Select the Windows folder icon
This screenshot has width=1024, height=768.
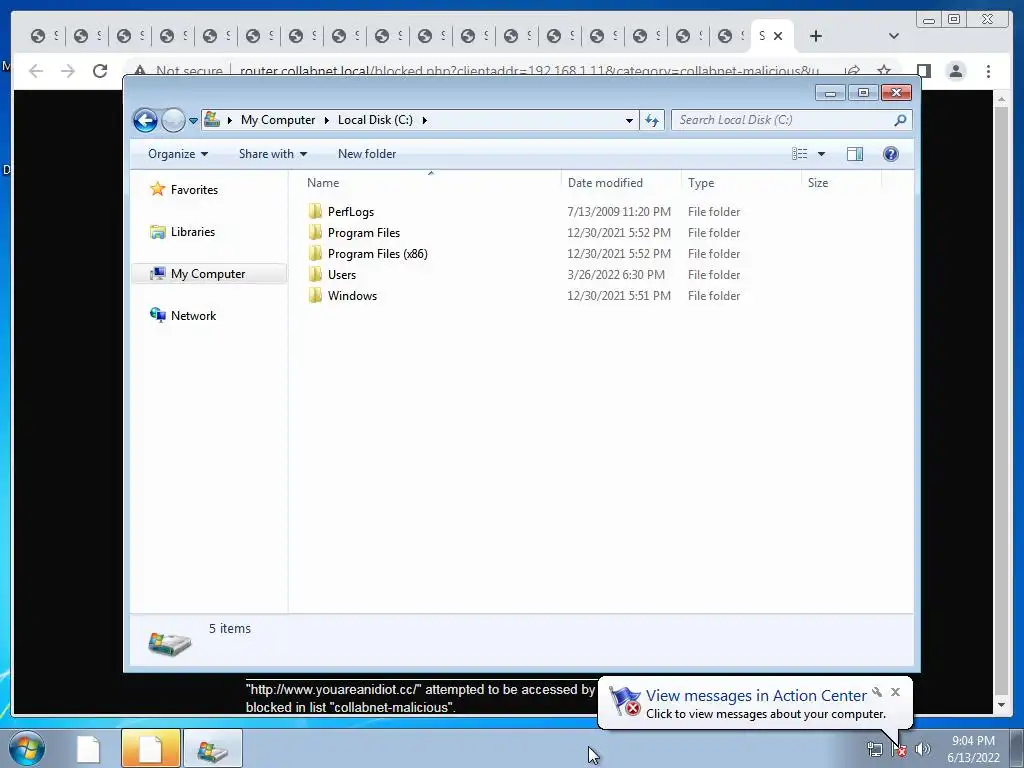coord(315,295)
